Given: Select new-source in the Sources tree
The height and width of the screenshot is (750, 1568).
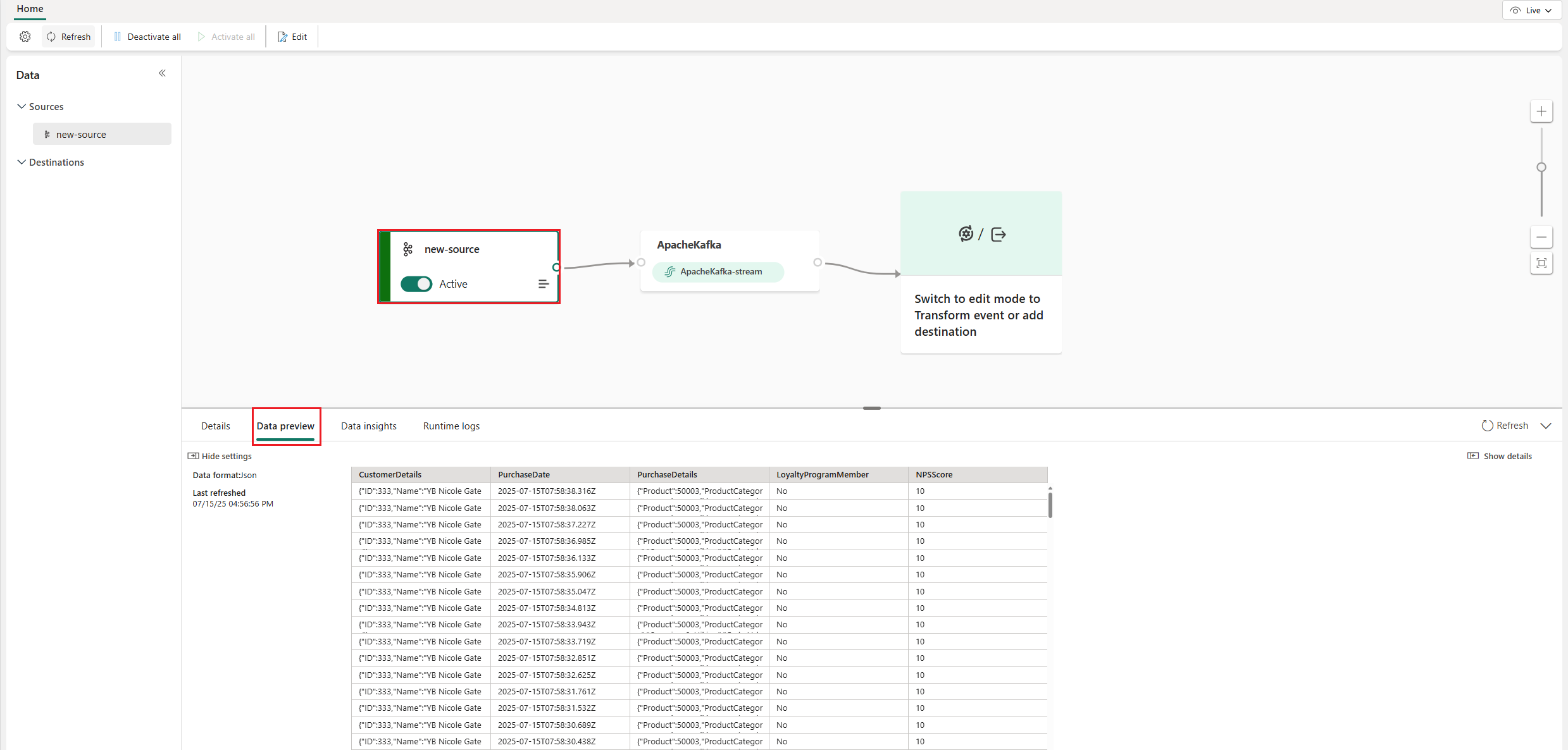Looking at the screenshot, I should tap(102, 134).
